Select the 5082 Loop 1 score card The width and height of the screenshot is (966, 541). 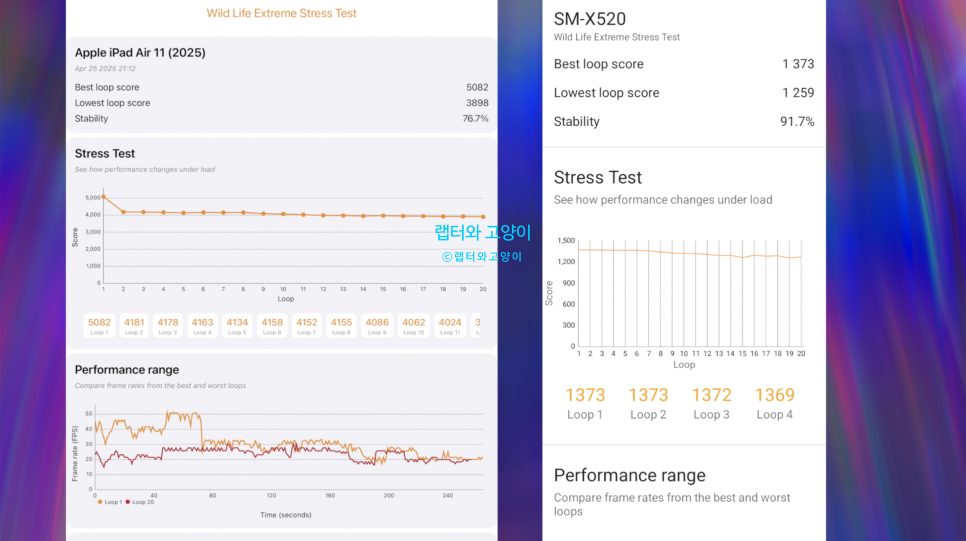click(99, 326)
